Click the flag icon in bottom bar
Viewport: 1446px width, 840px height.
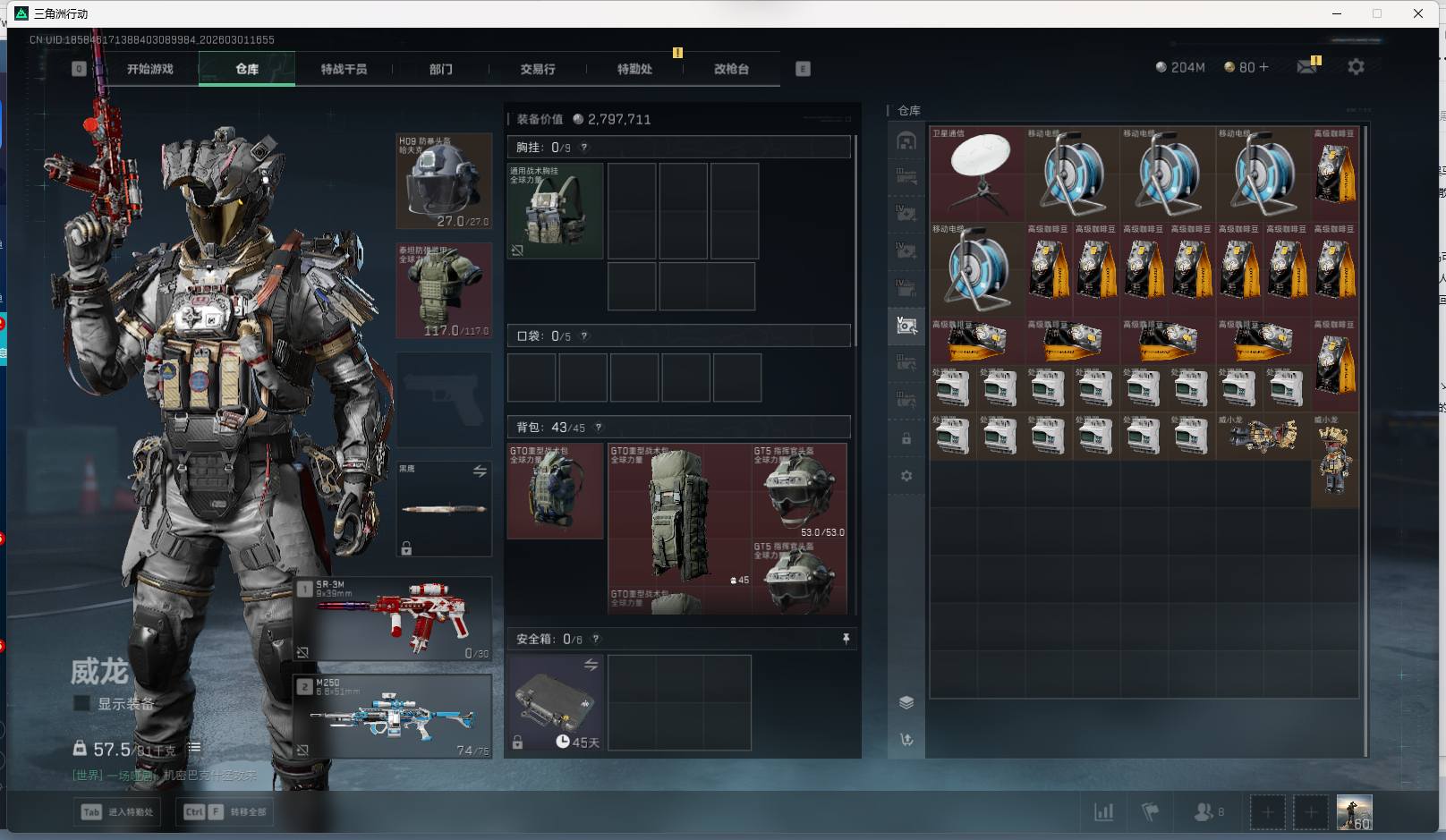click(1151, 811)
